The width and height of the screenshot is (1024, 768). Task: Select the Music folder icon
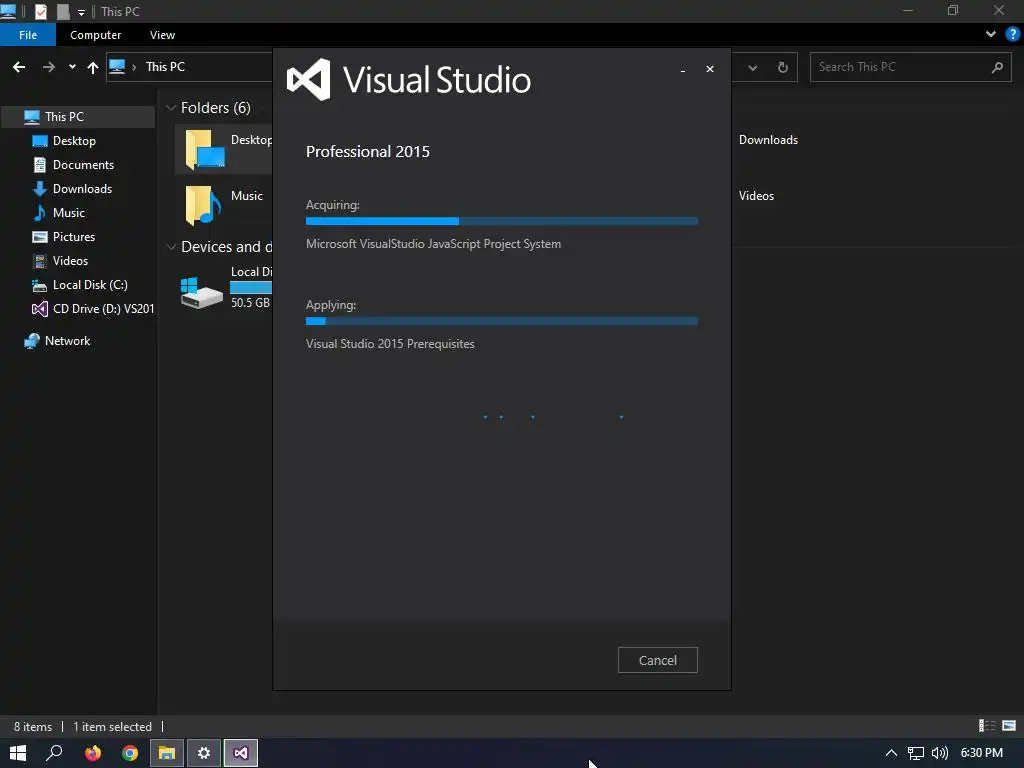pos(203,205)
